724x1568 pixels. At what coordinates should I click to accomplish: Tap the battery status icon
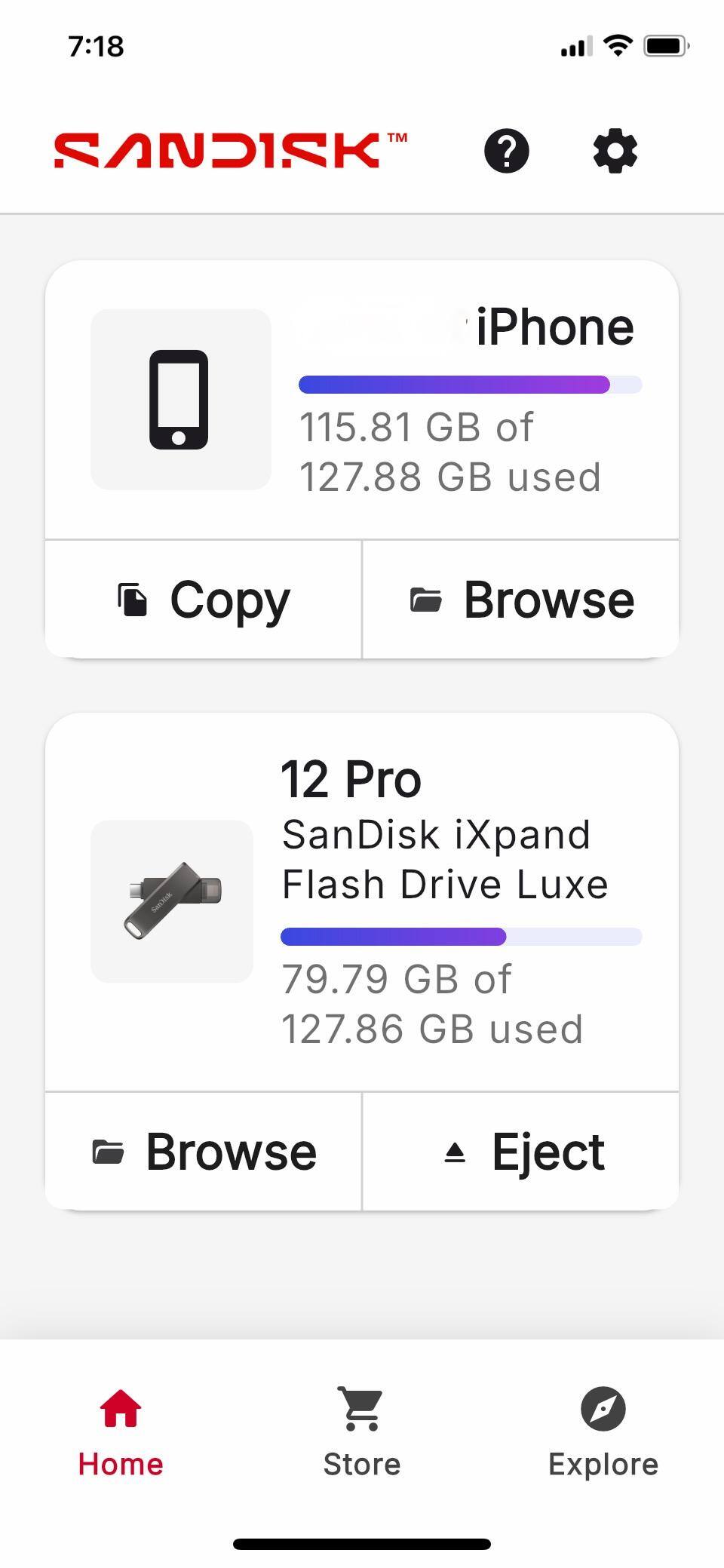666,46
